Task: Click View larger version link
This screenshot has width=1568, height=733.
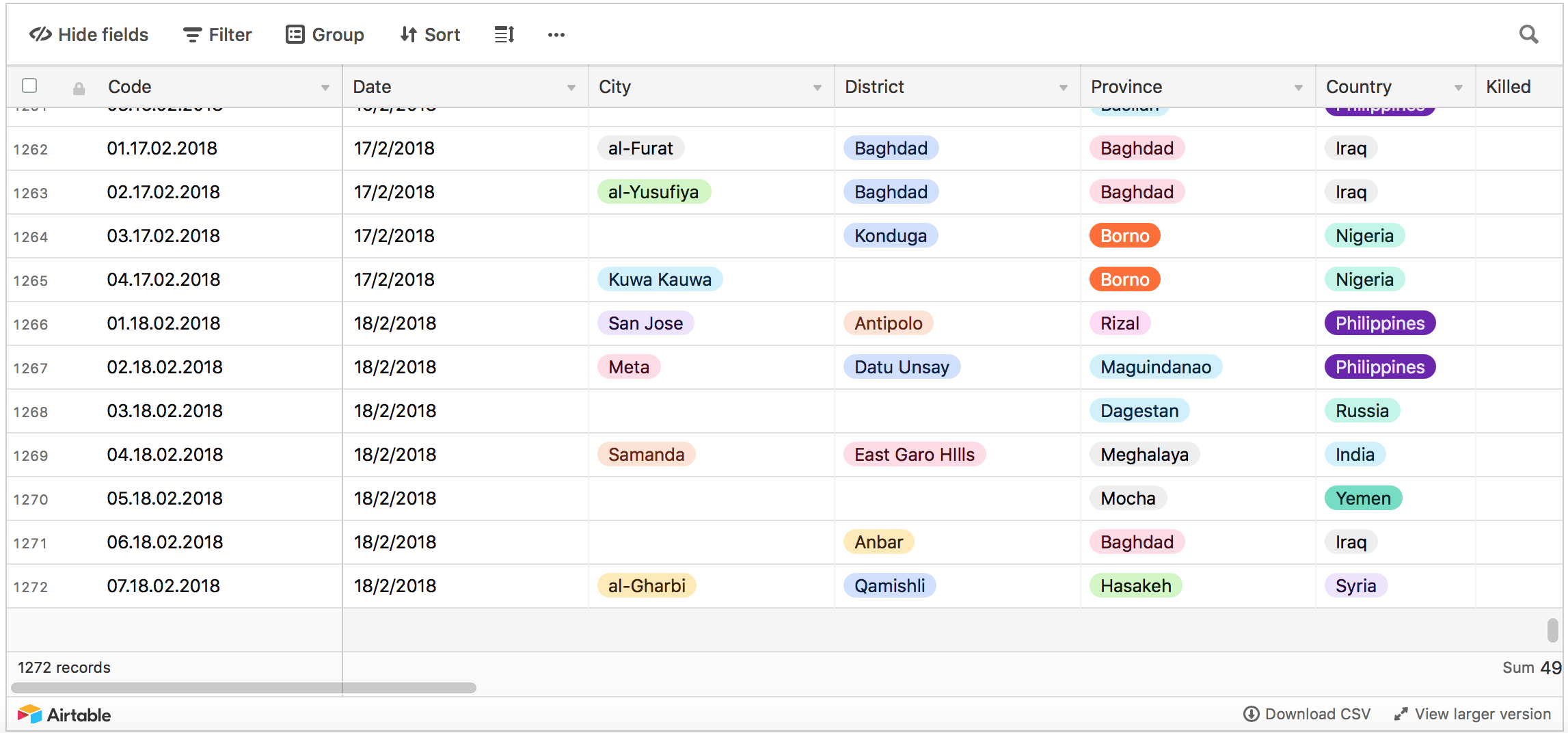Action: point(1473,714)
